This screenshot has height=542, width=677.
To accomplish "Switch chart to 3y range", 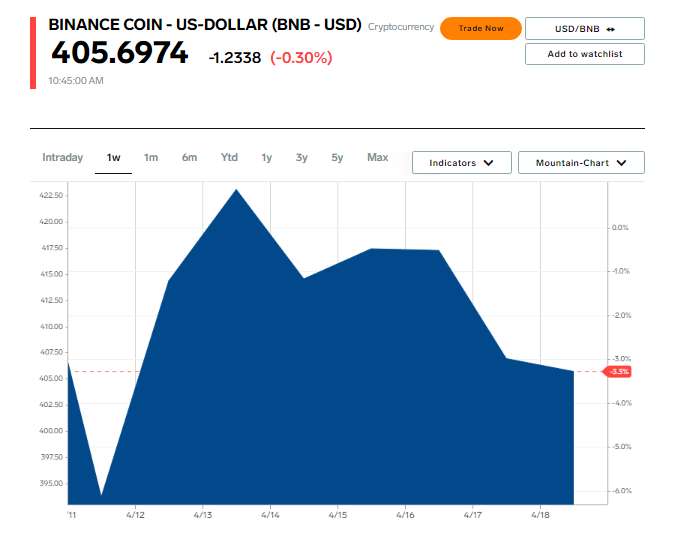I will [x=301, y=158].
